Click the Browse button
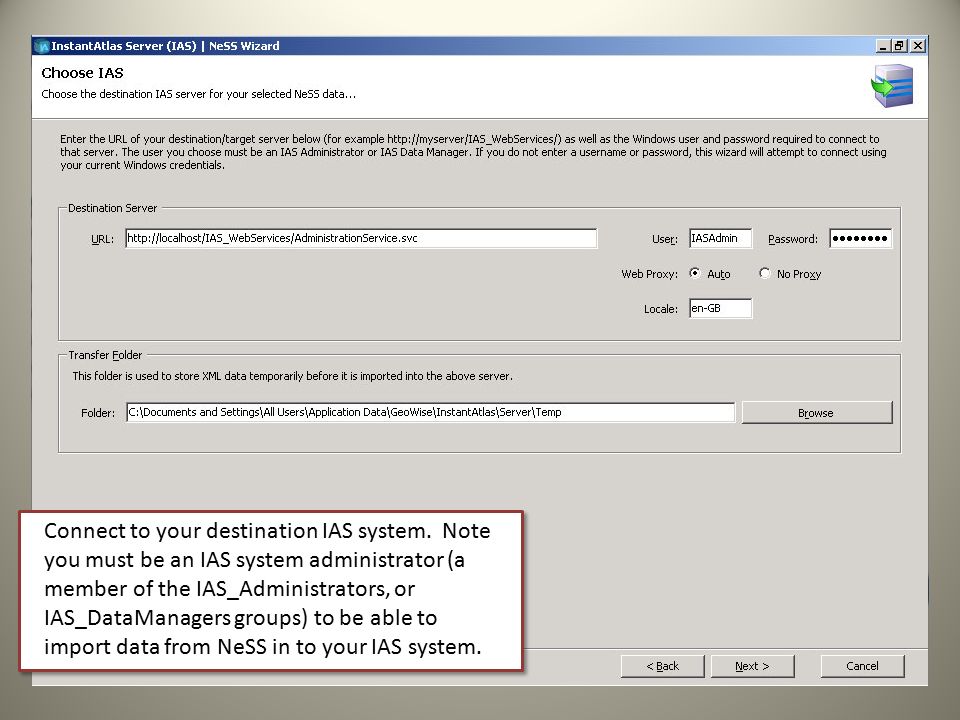 click(x=816, y=413)
